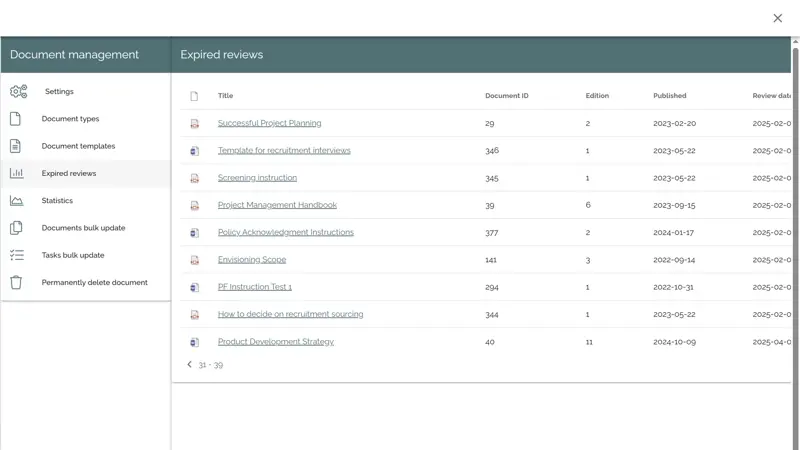The image size is (800, 450).
Task: Click the Document ID column header
Action: pyautogui.click(x=507, y=95)
